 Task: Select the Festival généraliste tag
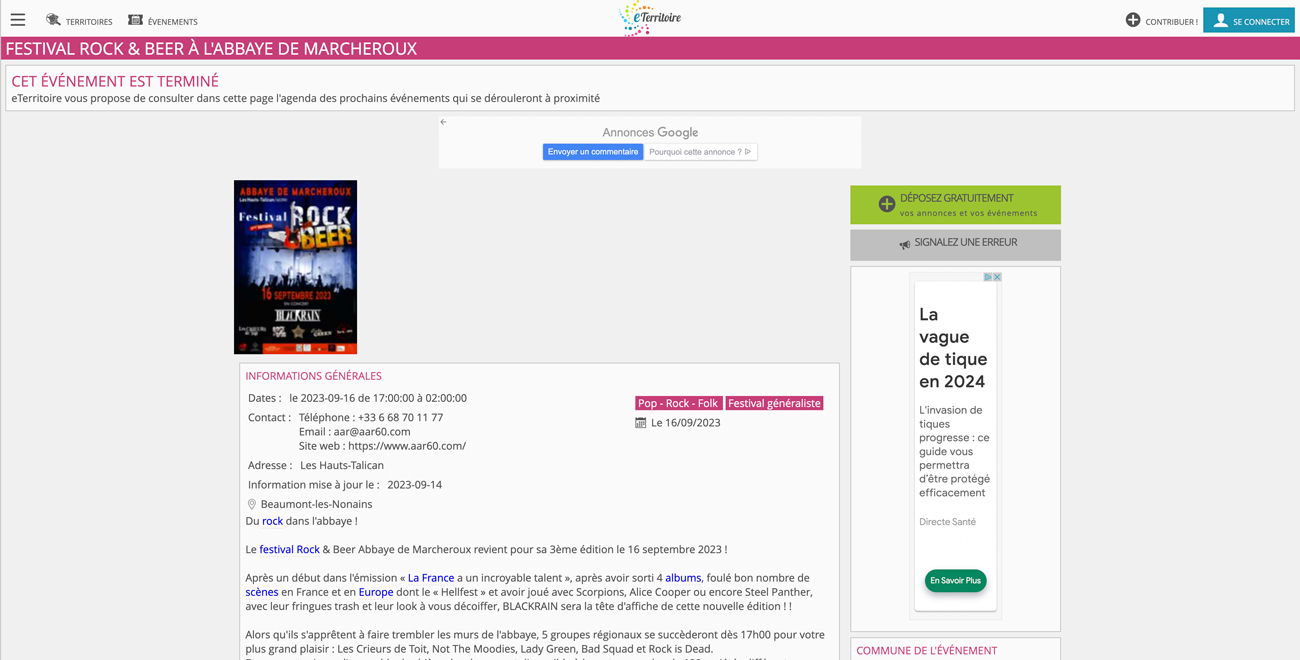[774, 403]
